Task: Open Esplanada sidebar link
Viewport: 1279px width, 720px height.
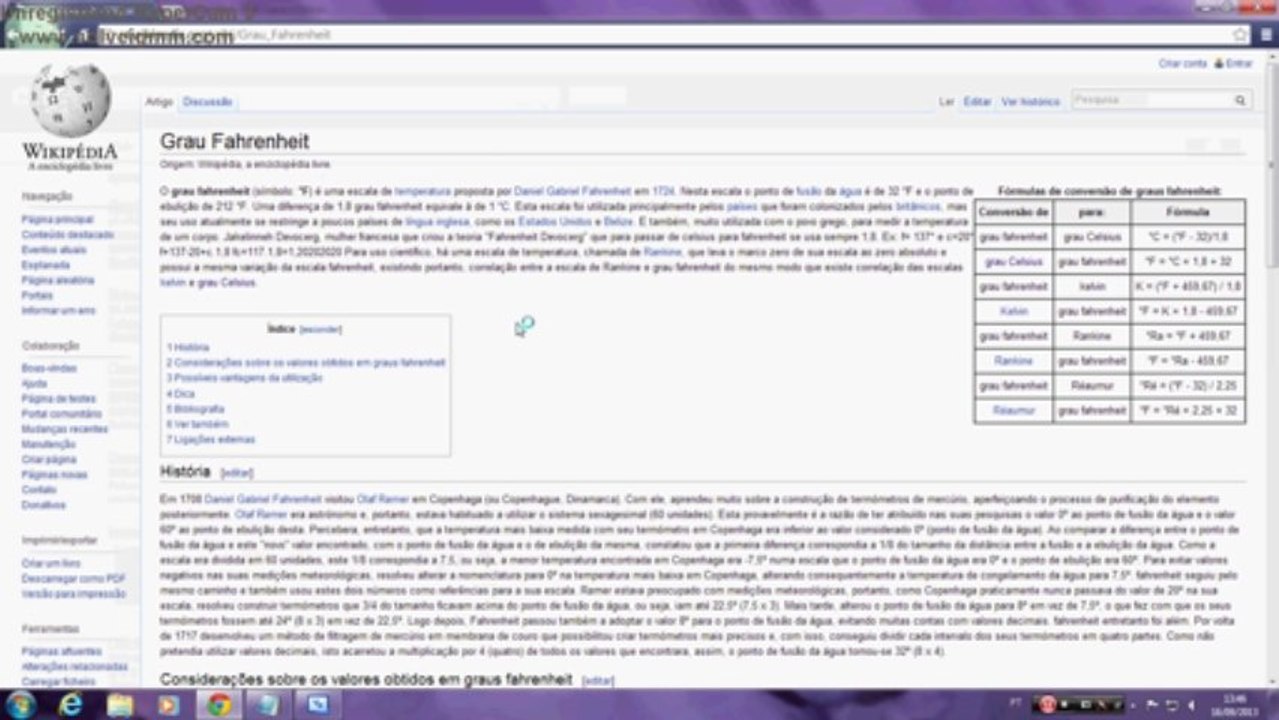Action: coord(46,265)
